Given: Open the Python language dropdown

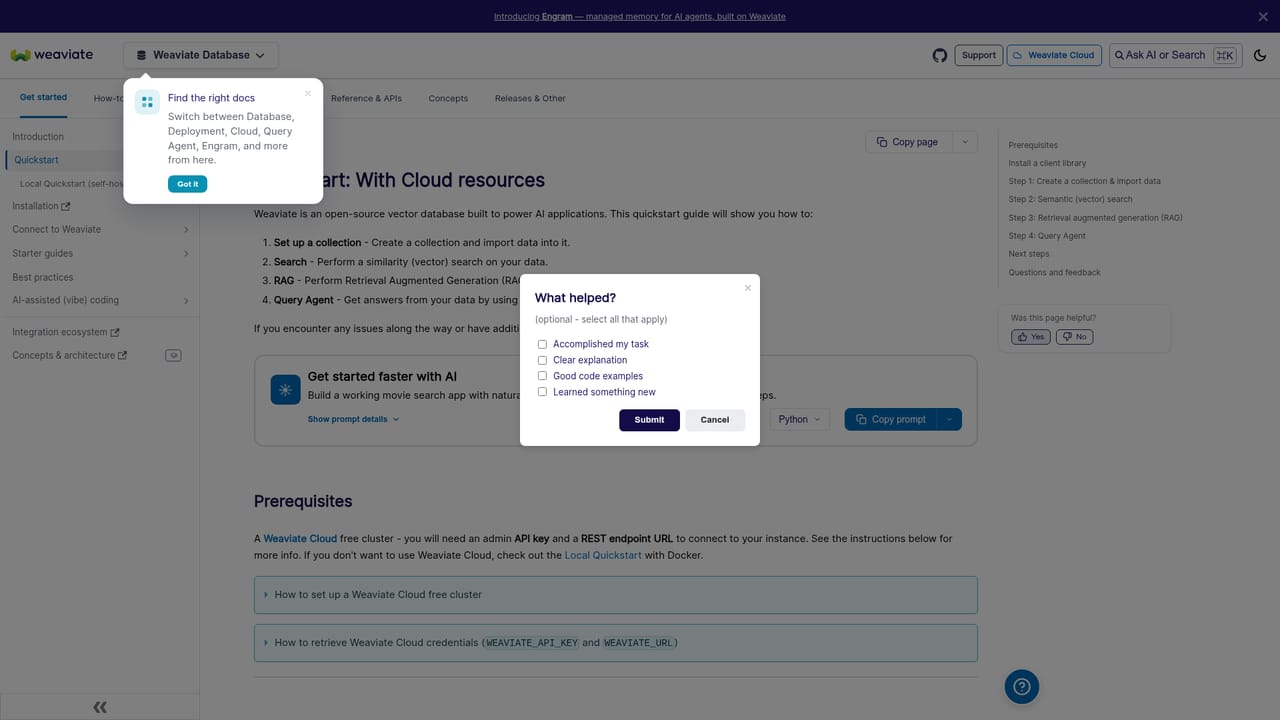Looking at the screenshot, I should 800,419.
